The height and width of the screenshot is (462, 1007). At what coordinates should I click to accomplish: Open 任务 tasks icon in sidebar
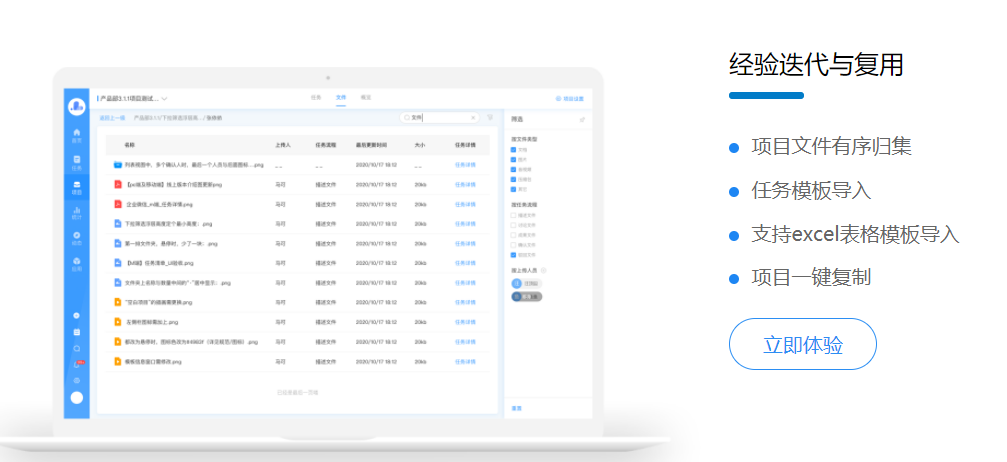(77, 161)
